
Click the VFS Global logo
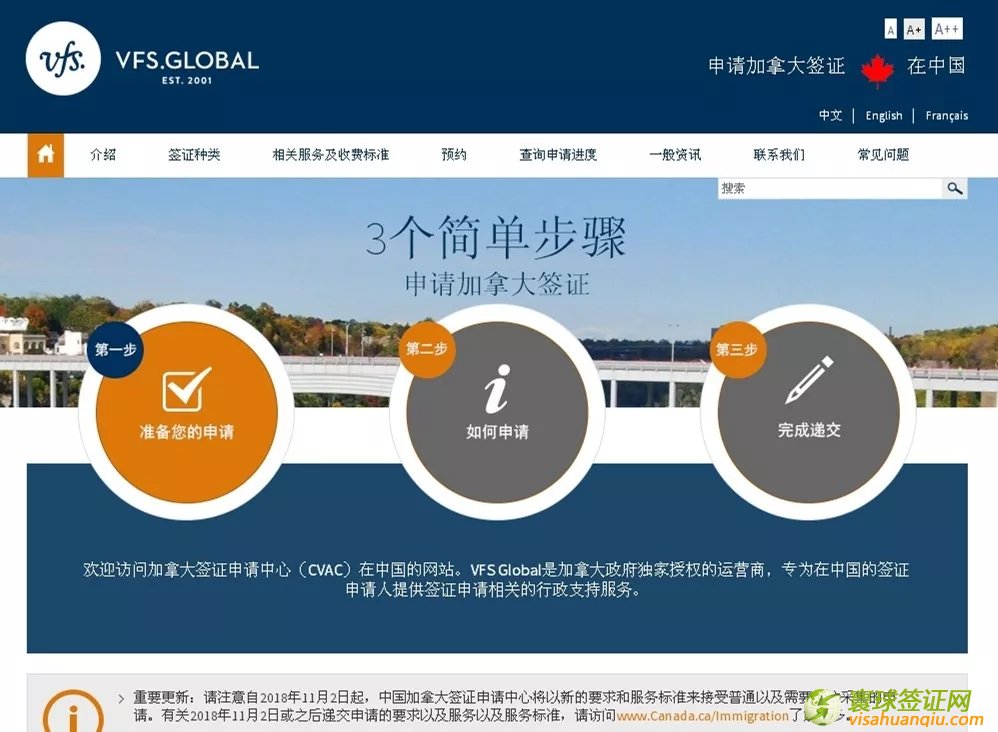(63, 59)
